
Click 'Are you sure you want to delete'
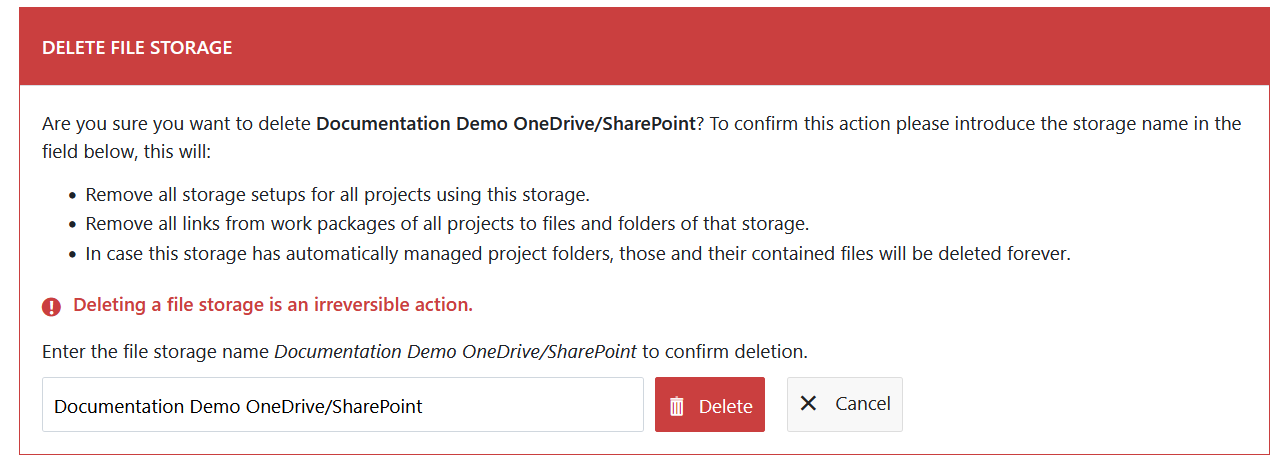point(177,124)
